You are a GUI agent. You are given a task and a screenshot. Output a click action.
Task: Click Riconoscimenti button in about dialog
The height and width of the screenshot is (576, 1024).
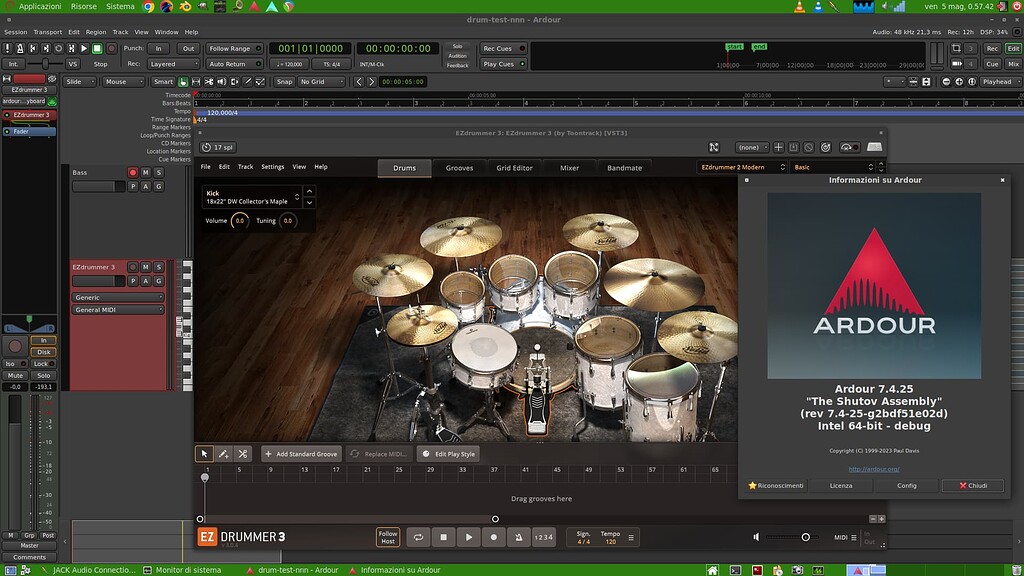(x=776, y=485)
